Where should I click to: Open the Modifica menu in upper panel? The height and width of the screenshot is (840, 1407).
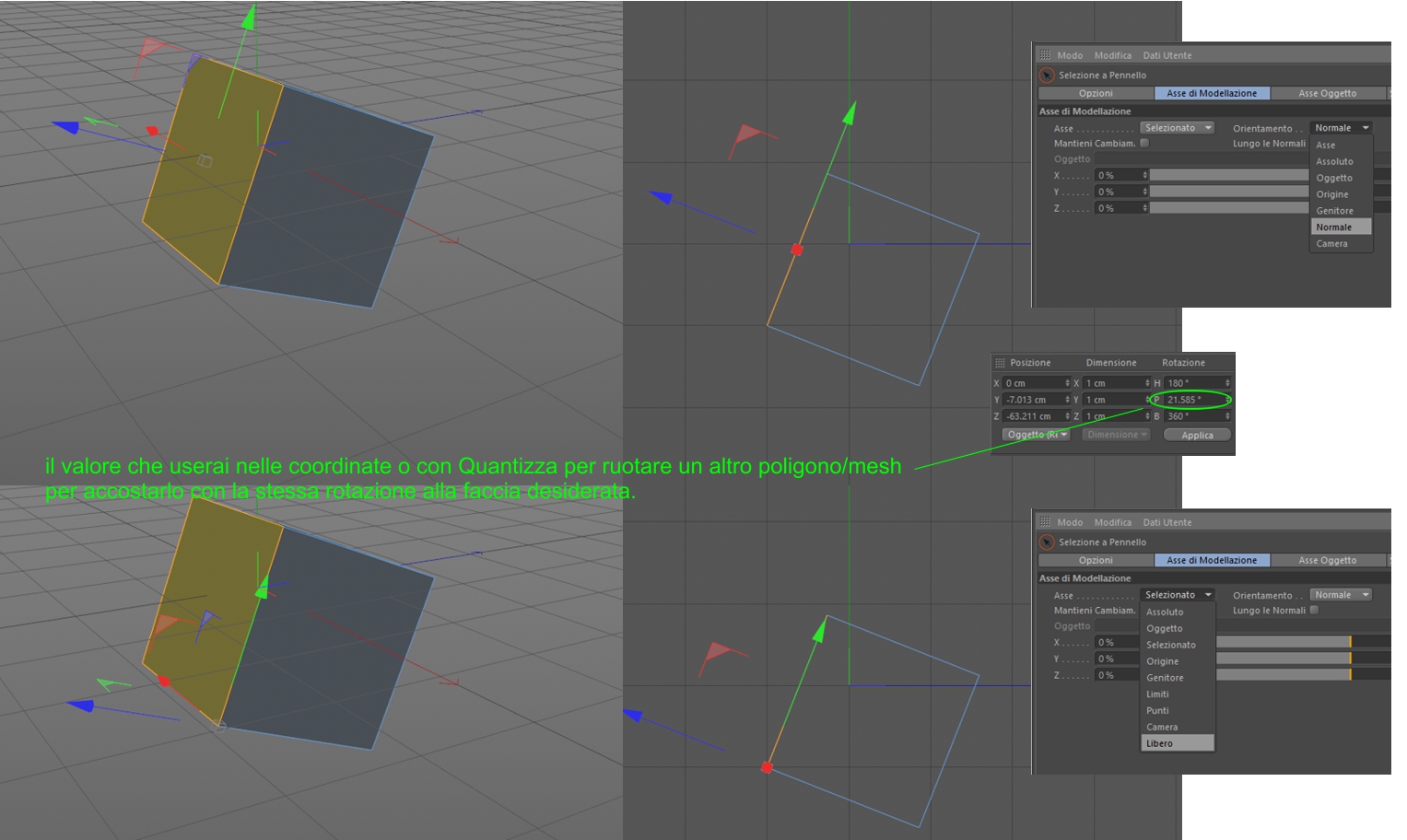tap(1113, 55)
